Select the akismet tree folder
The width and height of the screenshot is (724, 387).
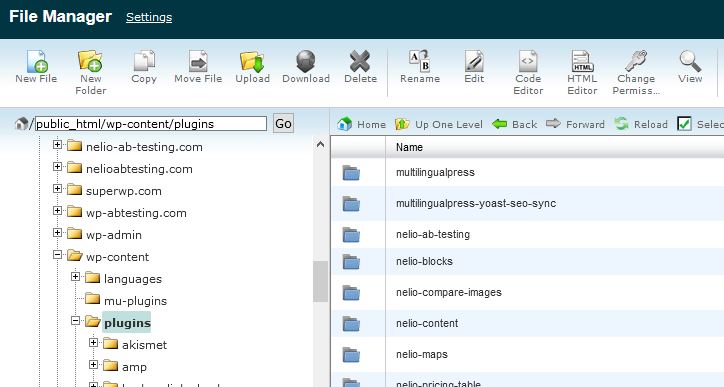pyautogui.click(x=145, y=345)
